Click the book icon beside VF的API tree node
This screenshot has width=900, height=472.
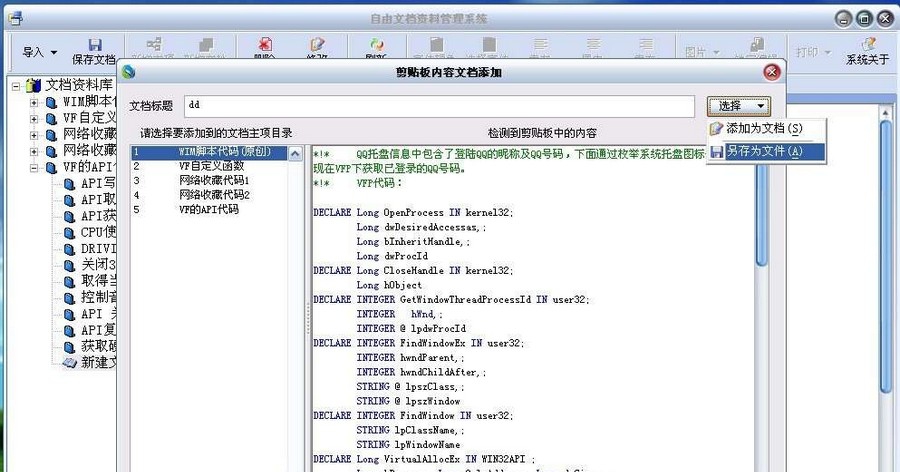click(x=52, y=168)
